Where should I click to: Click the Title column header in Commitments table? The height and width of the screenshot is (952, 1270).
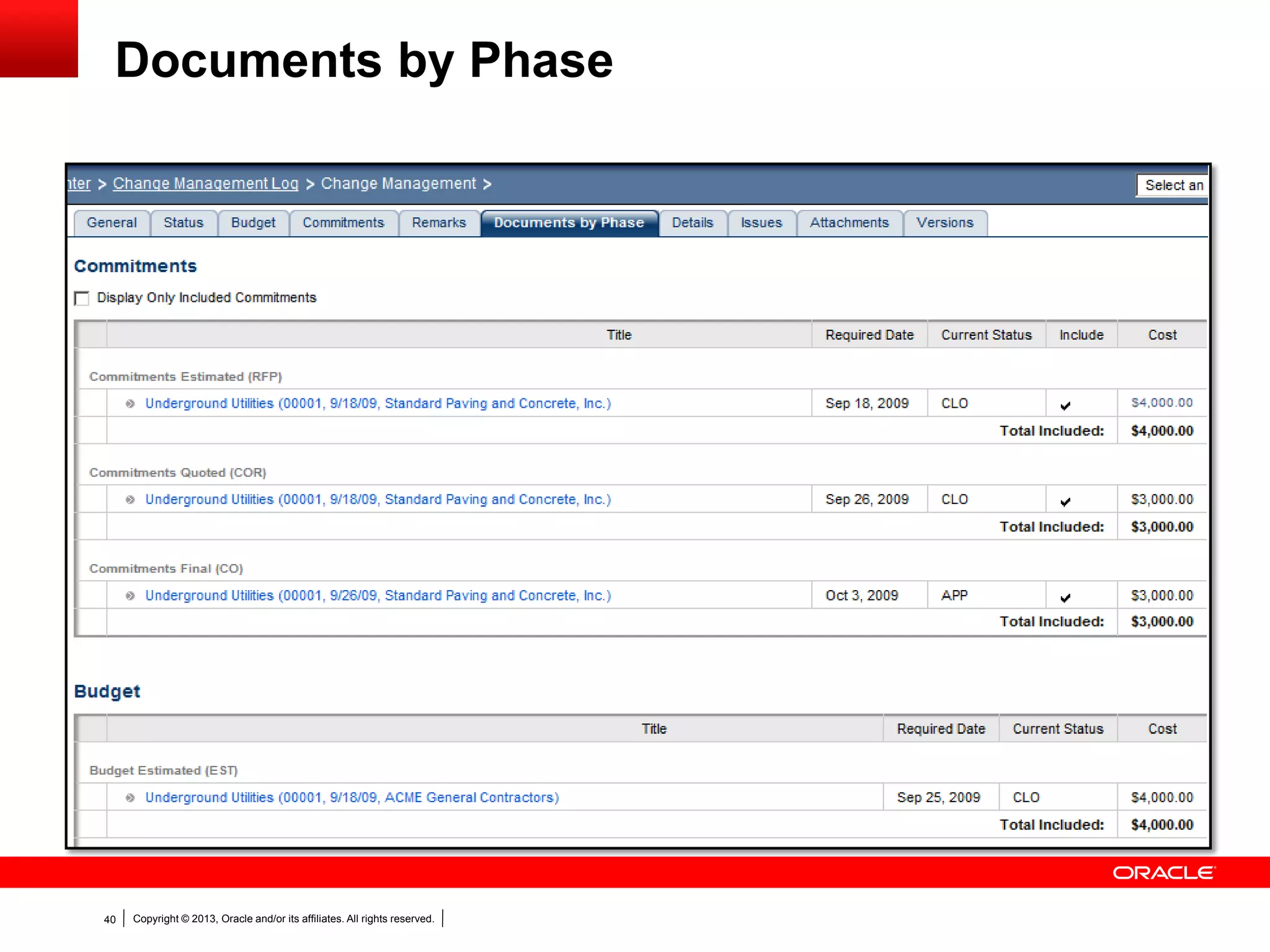[x=619, y=335]
